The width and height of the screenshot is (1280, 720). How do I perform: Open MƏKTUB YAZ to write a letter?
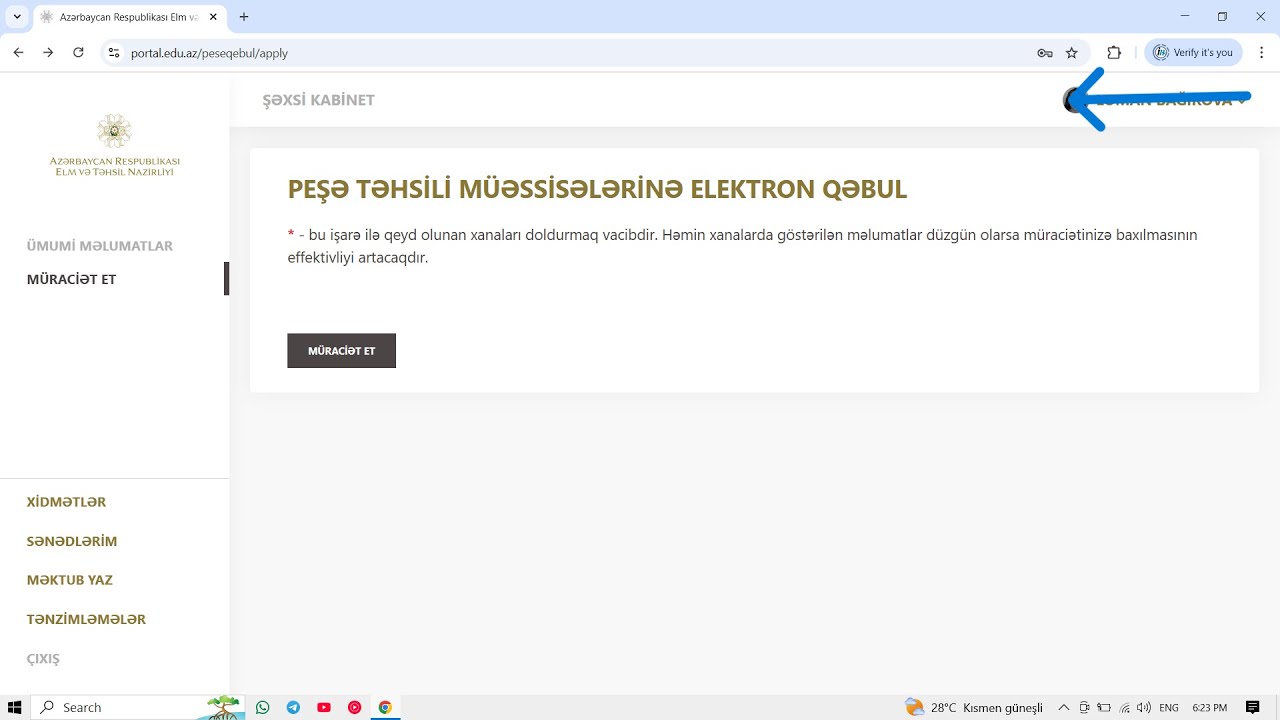click(x=70, y=580)
